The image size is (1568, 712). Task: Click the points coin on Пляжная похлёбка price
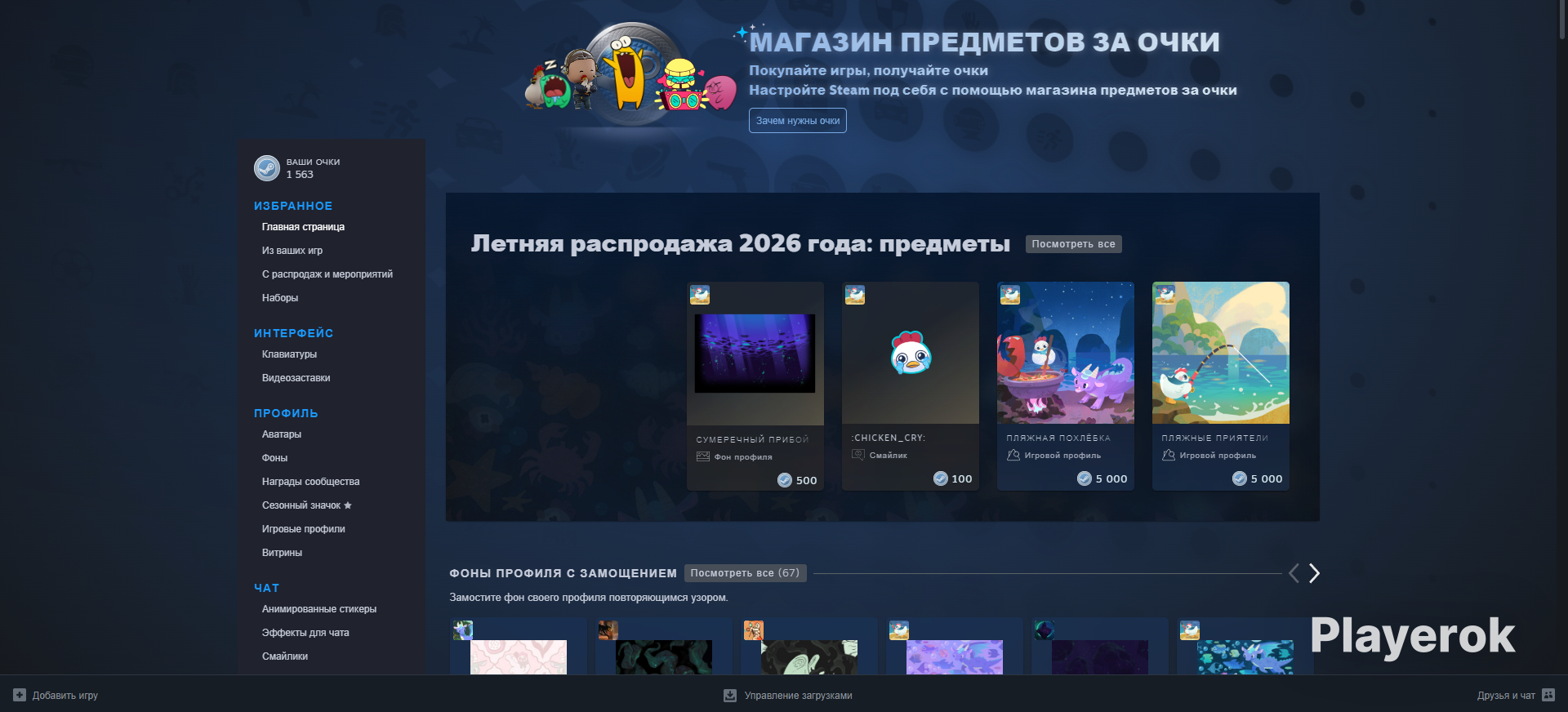(1085, 478)
